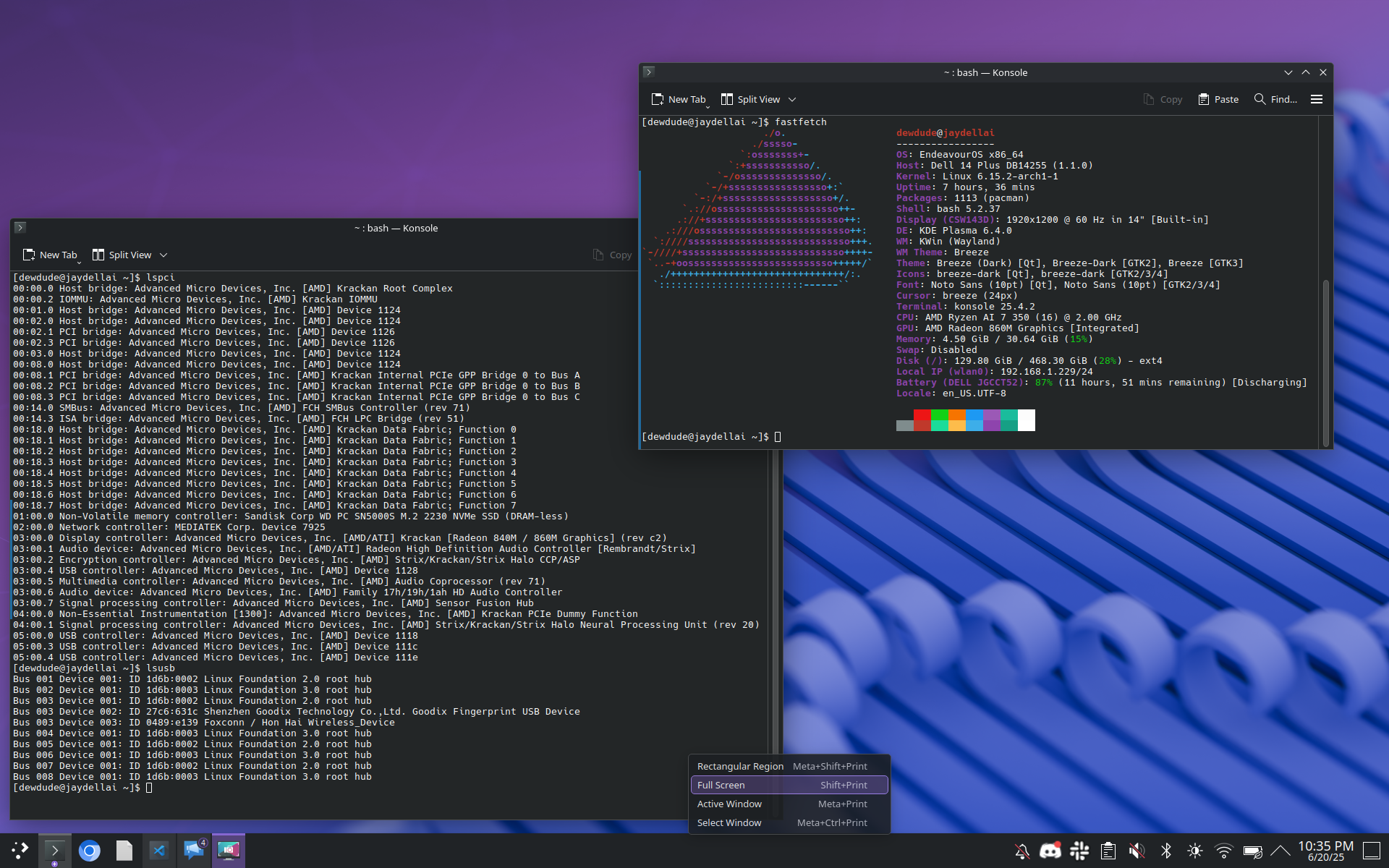Expand hidden system tray icons
Image resolution: width=1389 pixels, height=868 pixels.
point(1280,851)
